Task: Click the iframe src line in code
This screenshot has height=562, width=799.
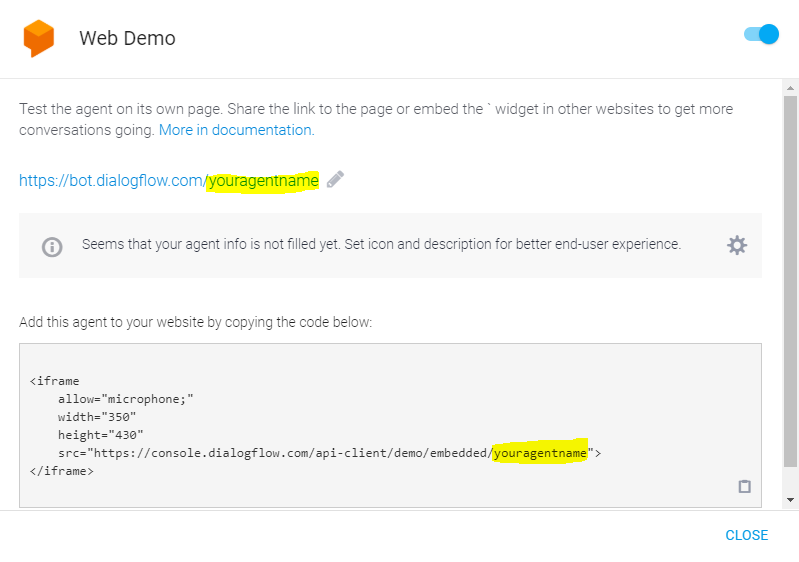Action: [329, 453]
